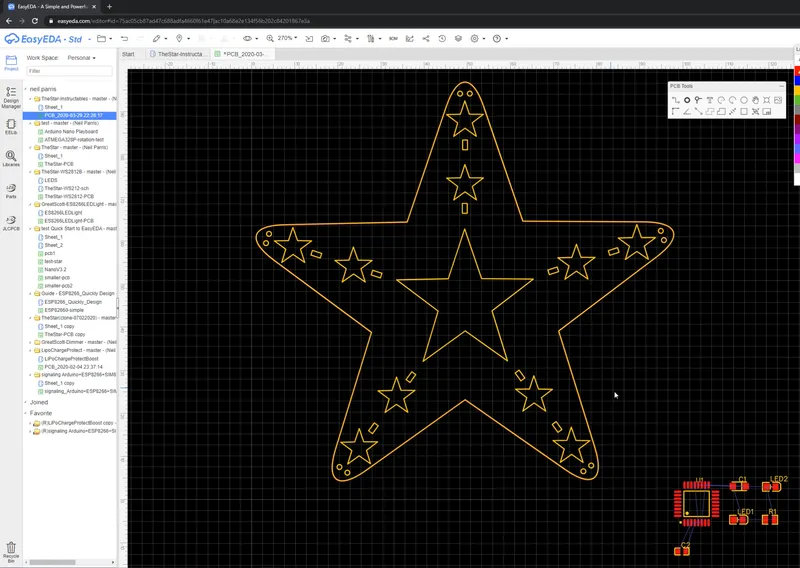Select the Pad tool in PCB Tools
The width and height of the screenshot is (800, 568).
click(x=687, y=100)
